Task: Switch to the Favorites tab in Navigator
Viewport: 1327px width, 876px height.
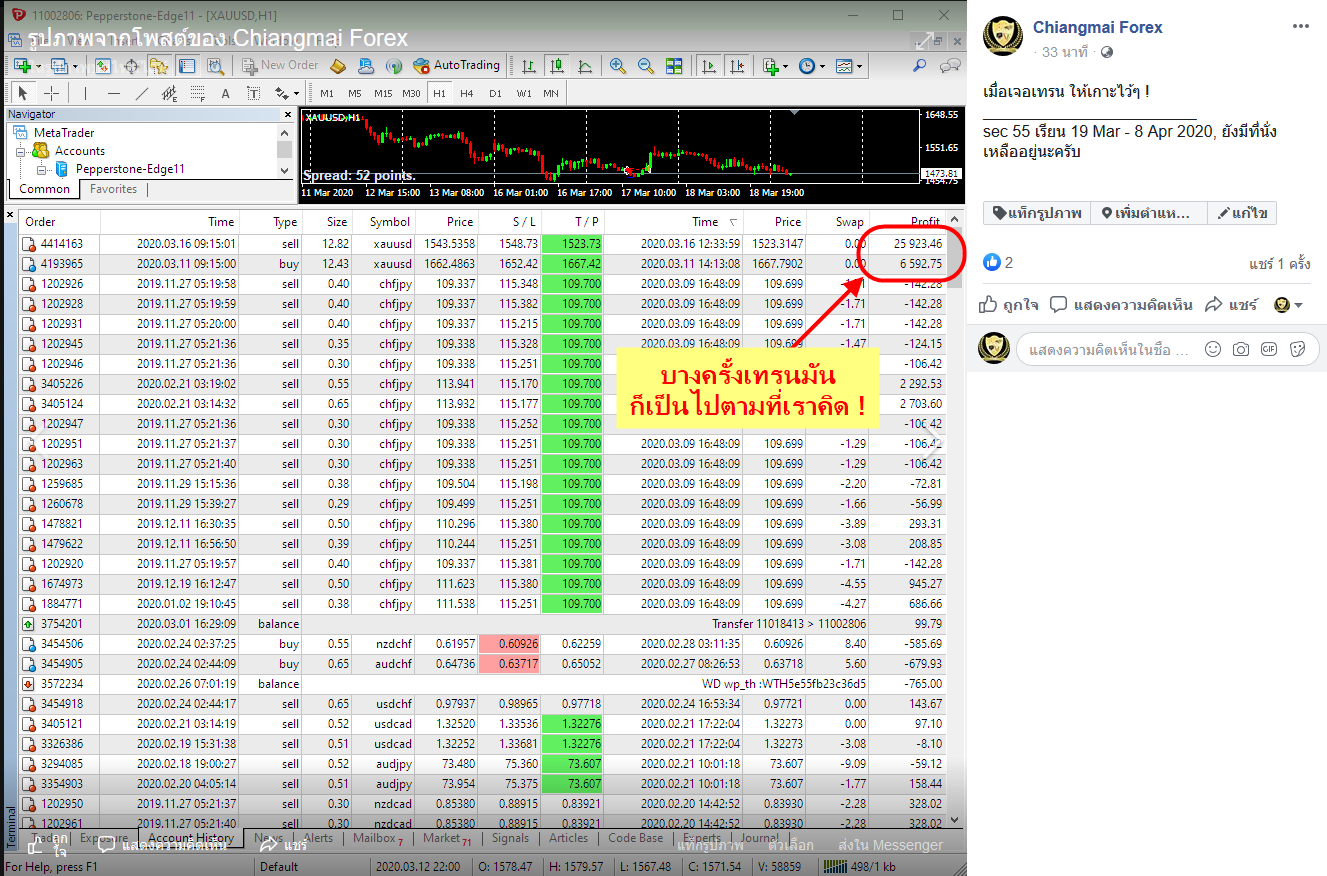Action: click(114, 189)
